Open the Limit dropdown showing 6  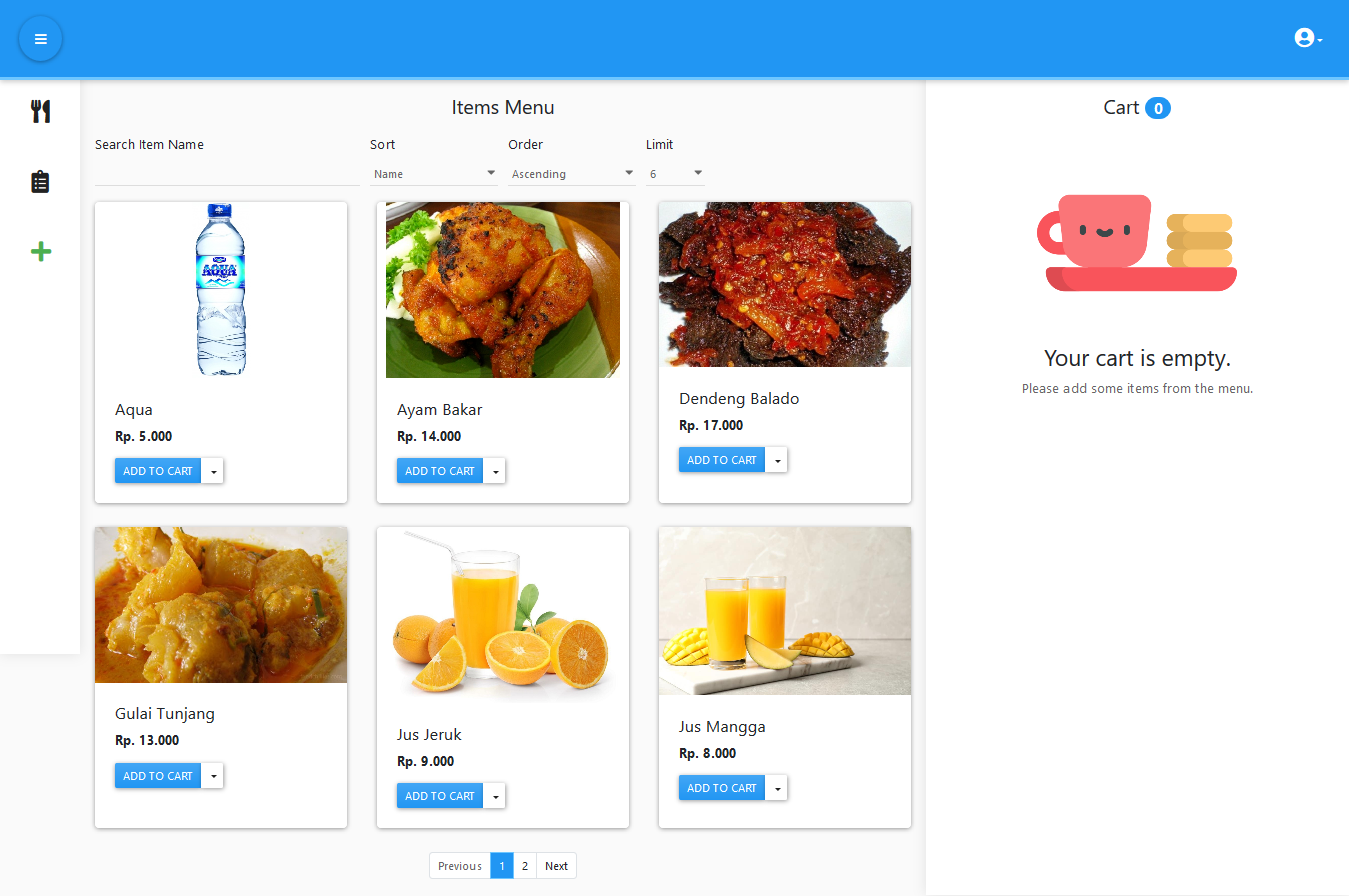pyautogui.click(x=675, y=174)
